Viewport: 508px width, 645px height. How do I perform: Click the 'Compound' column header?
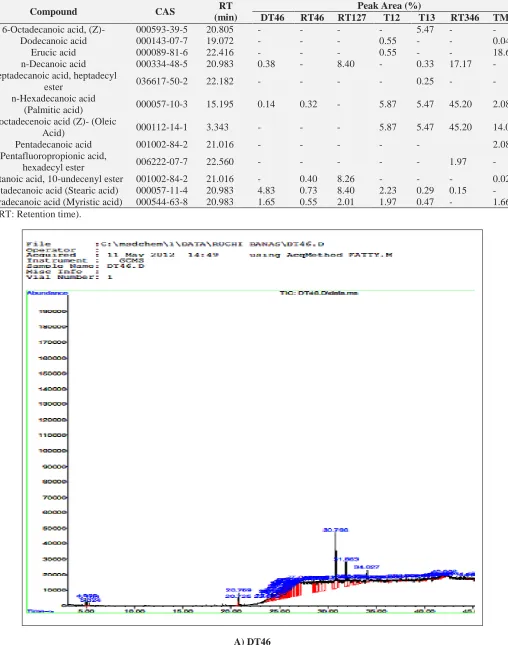53,12
